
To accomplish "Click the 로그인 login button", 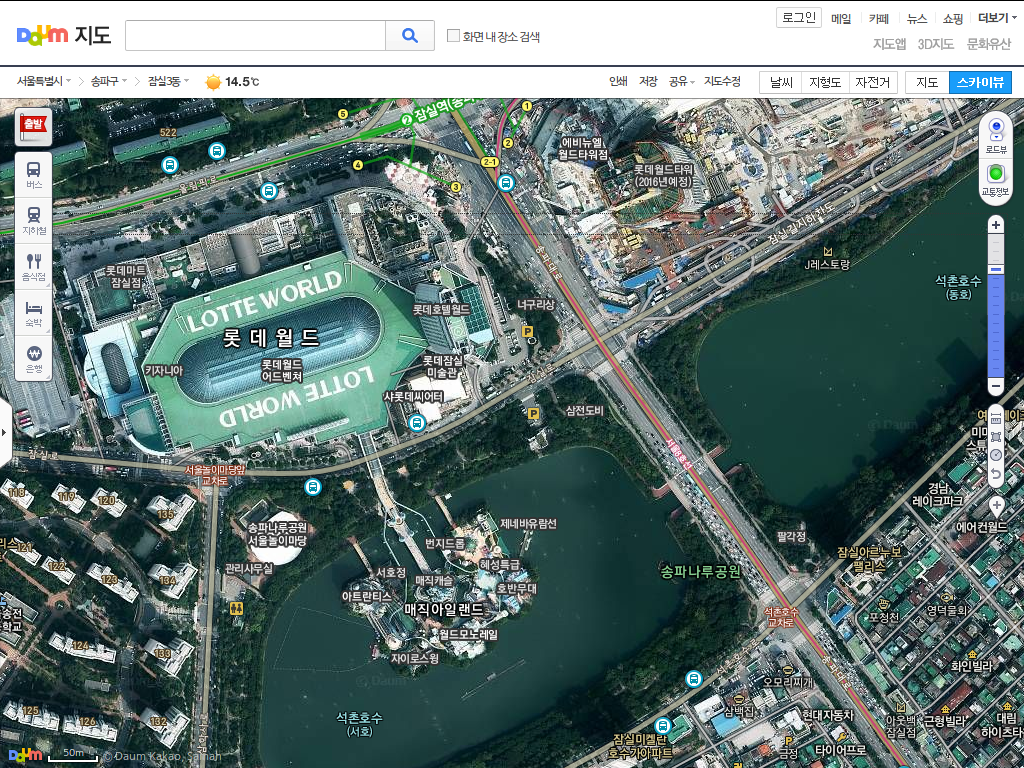I will tap(799, 18).
